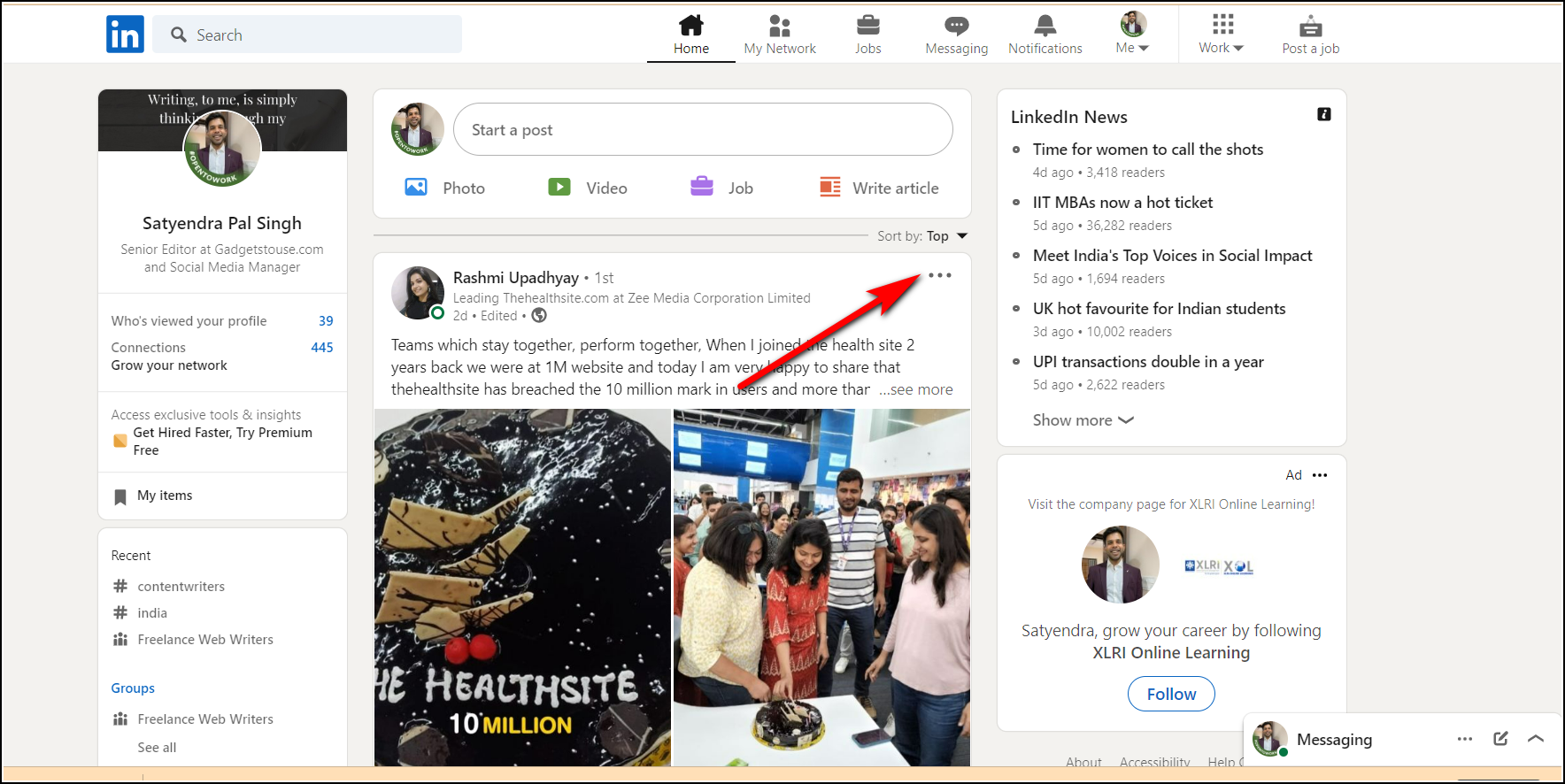Open the Ad options three-dot menu
This screenshot has width=1565, height=784.
1320,475
